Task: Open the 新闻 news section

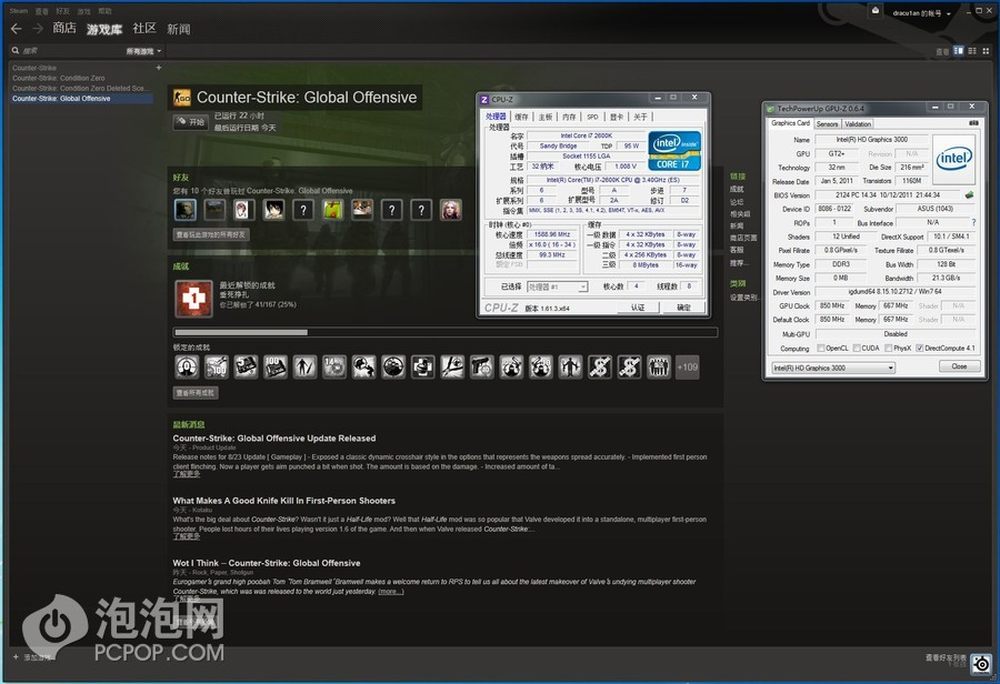Action: tap(179, 29)
